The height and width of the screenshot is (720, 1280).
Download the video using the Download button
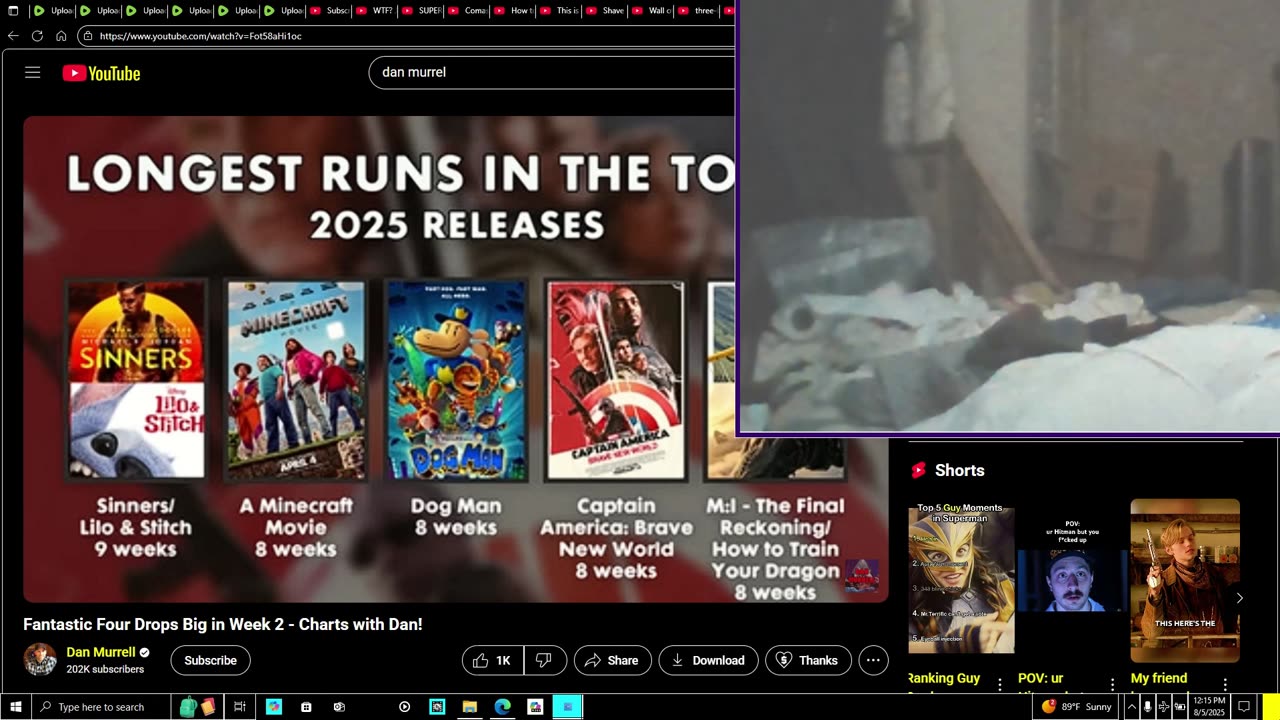(708, 660)
